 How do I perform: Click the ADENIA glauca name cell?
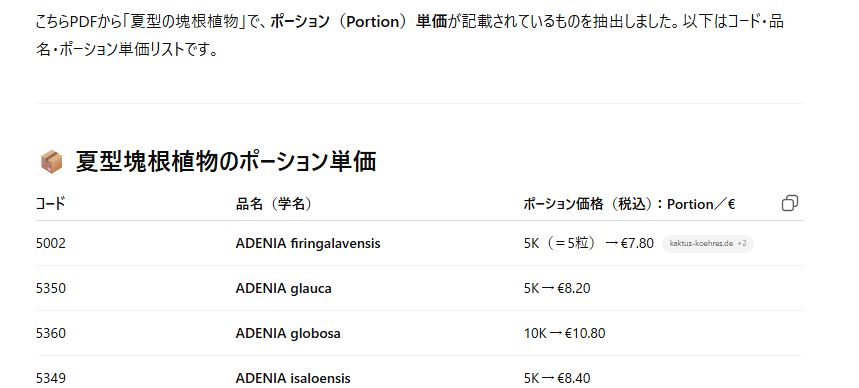[x=283, y=288]
